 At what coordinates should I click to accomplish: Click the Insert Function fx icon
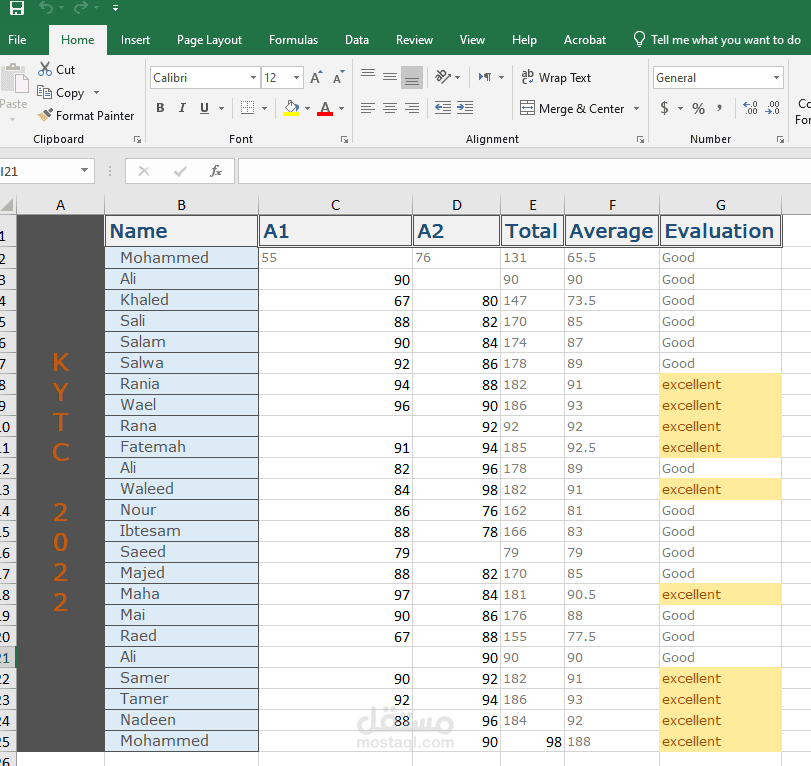[x=216, y=171]
